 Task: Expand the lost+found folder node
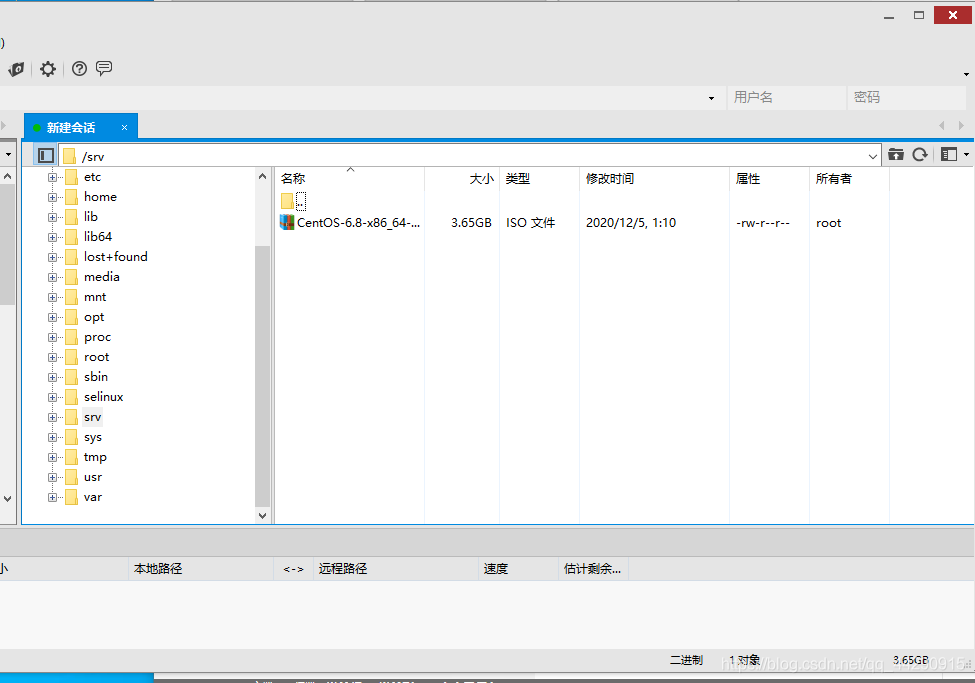(x=52, y=257)
